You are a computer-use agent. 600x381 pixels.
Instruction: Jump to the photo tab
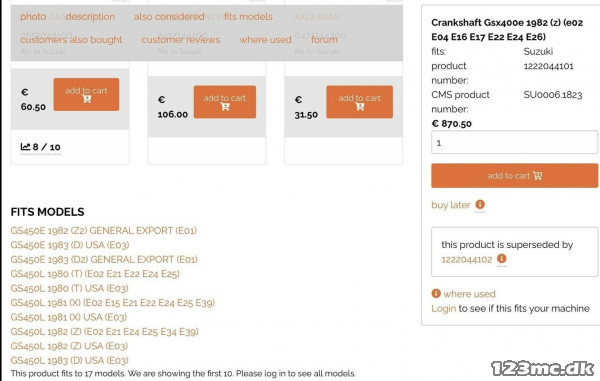click(x=33, y=17)
